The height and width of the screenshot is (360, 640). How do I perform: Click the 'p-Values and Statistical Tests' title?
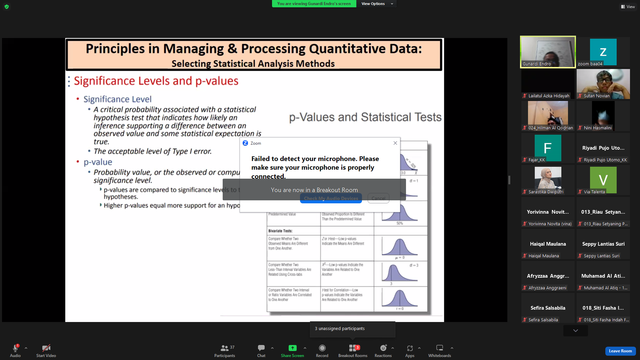(365, 117)
